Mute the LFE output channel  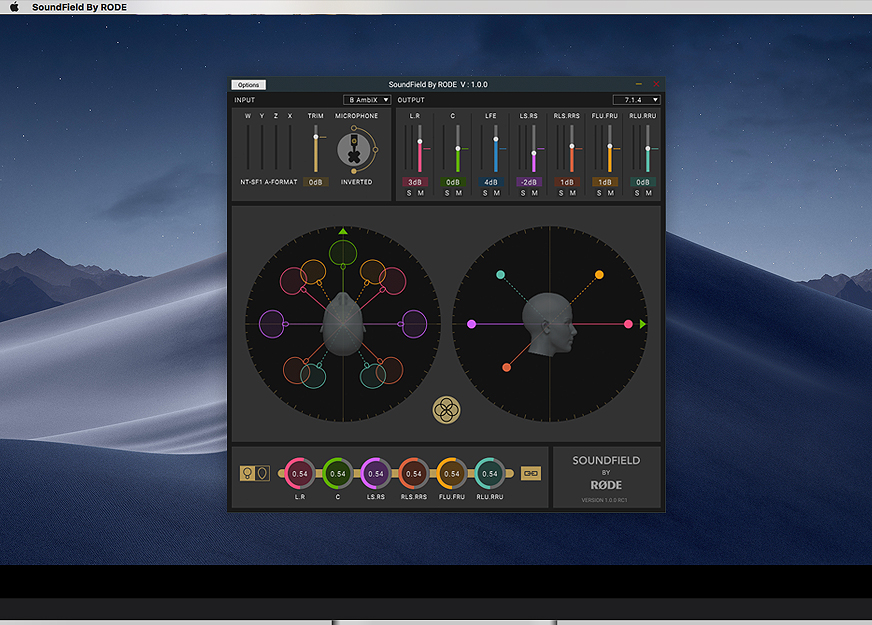tap(497, 193)
